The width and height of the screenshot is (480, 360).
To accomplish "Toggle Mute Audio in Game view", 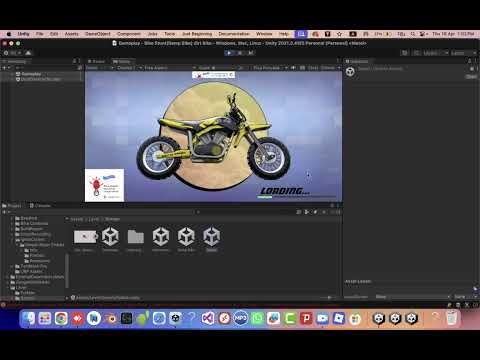I will pos(294,68).
